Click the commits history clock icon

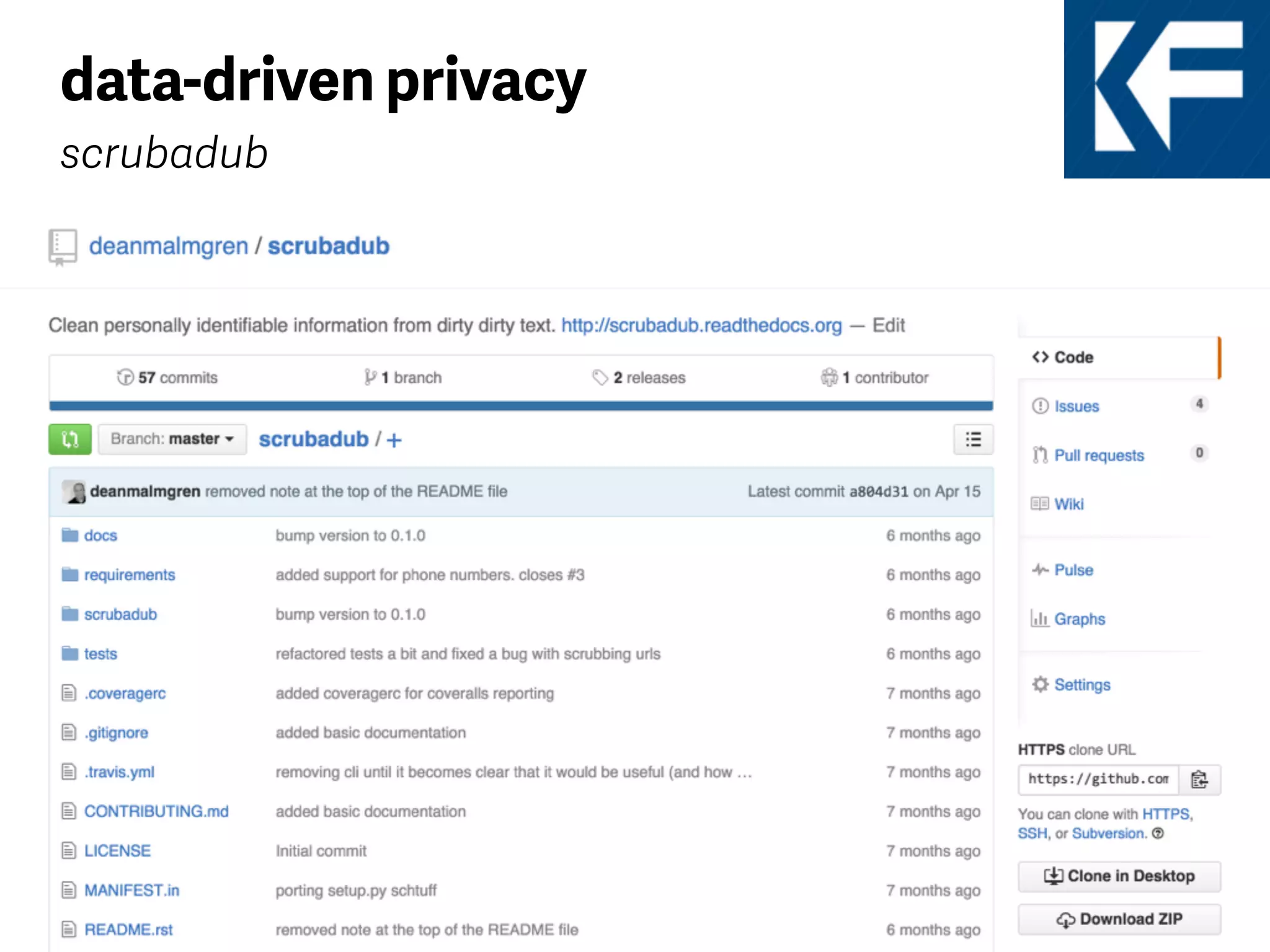[x=125, y=377]
